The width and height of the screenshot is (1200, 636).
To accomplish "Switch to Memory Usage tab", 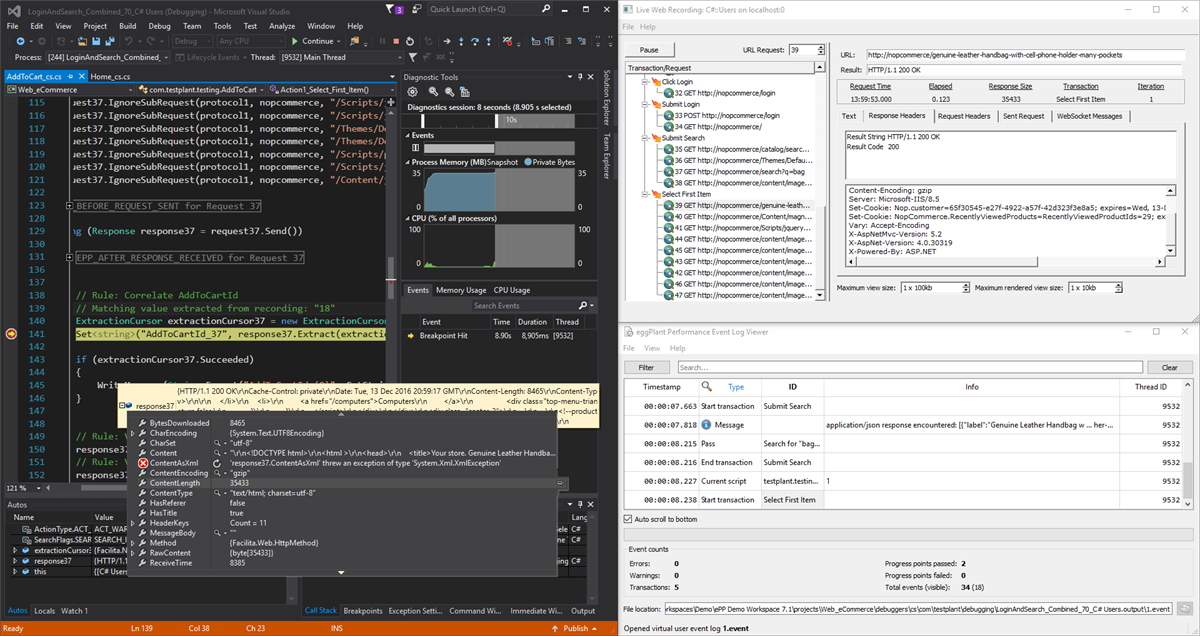I will point(461,290).
